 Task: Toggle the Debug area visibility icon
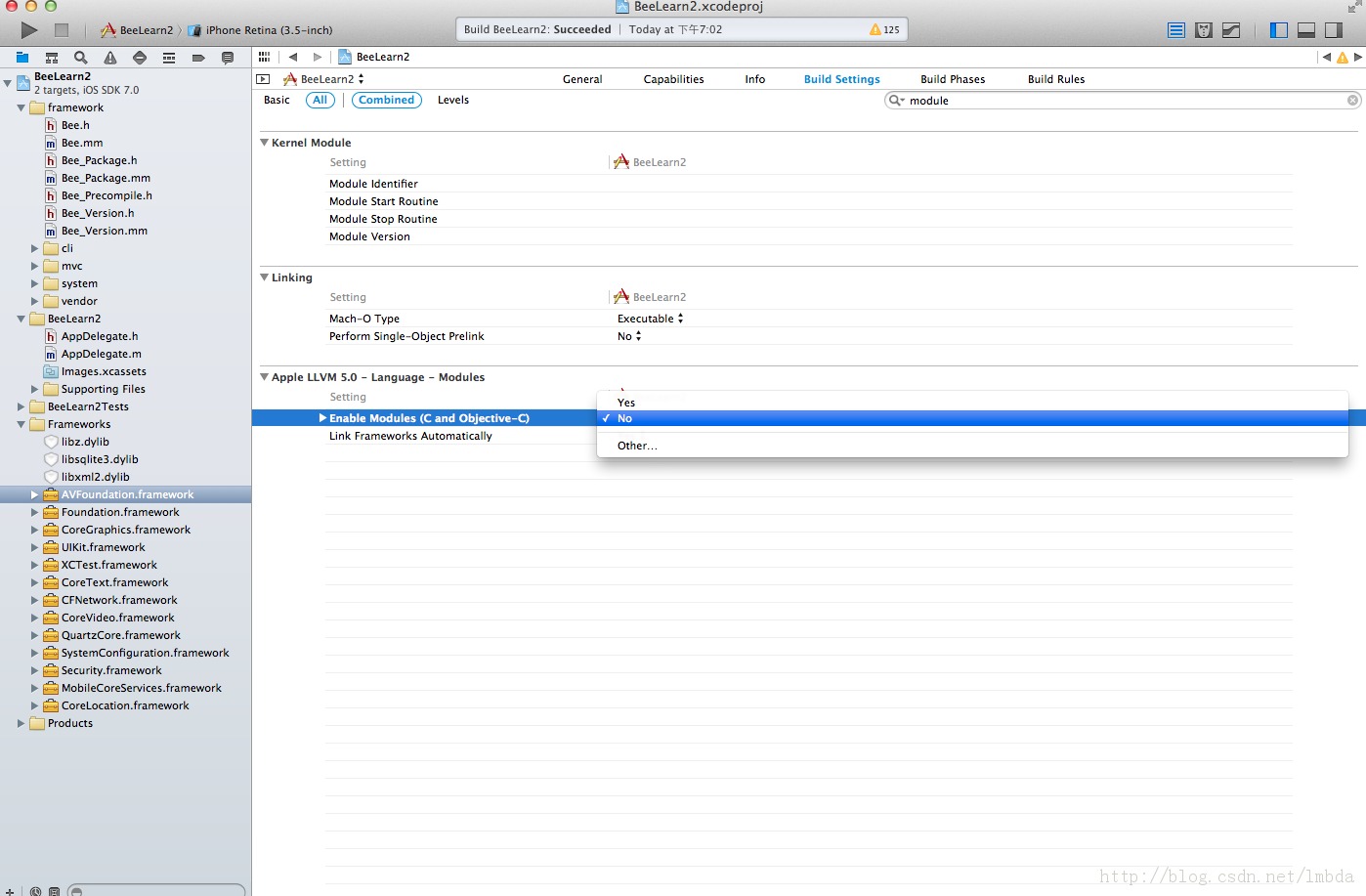click(1306, 30)
